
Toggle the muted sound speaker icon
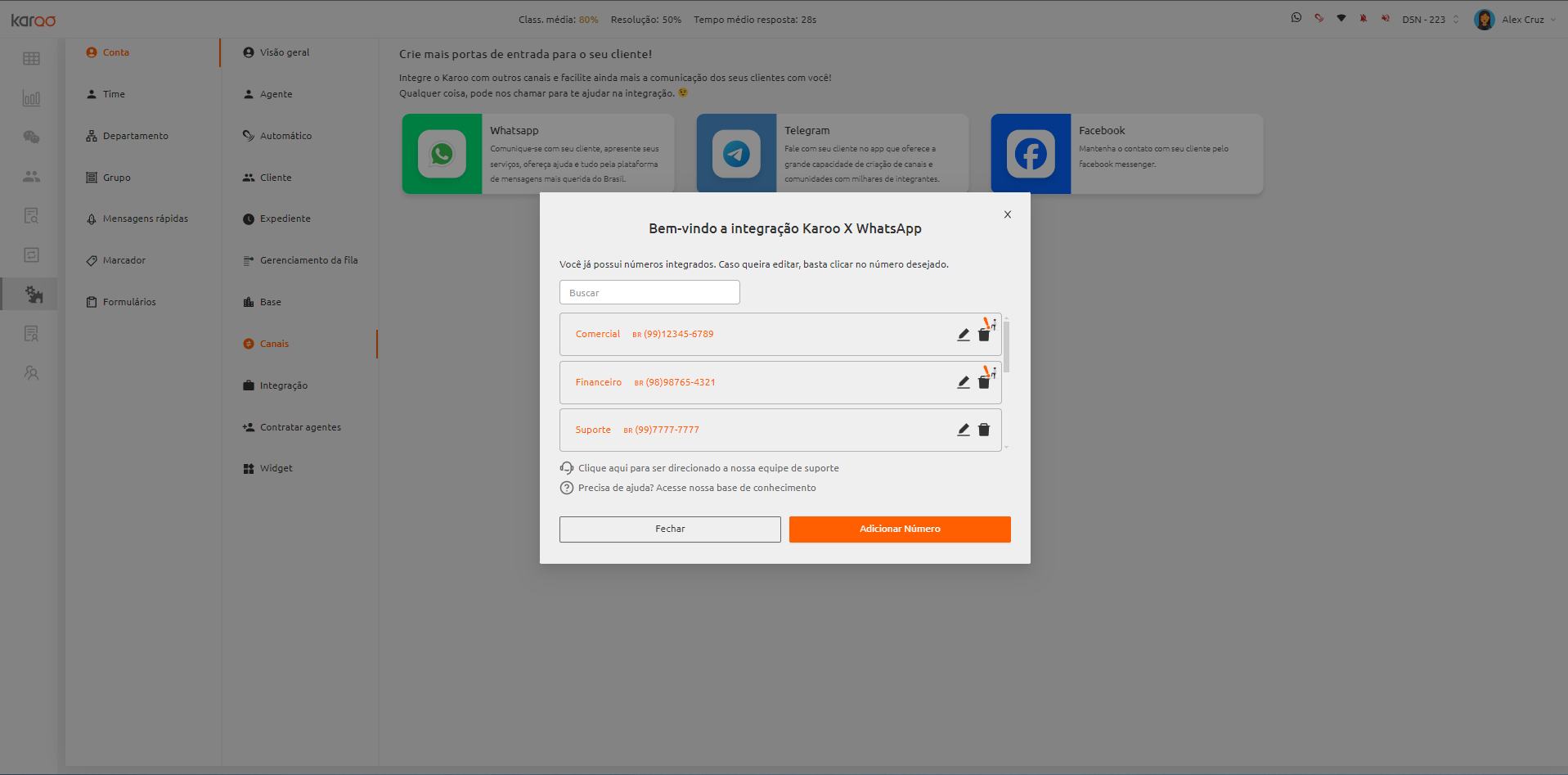1386,18
